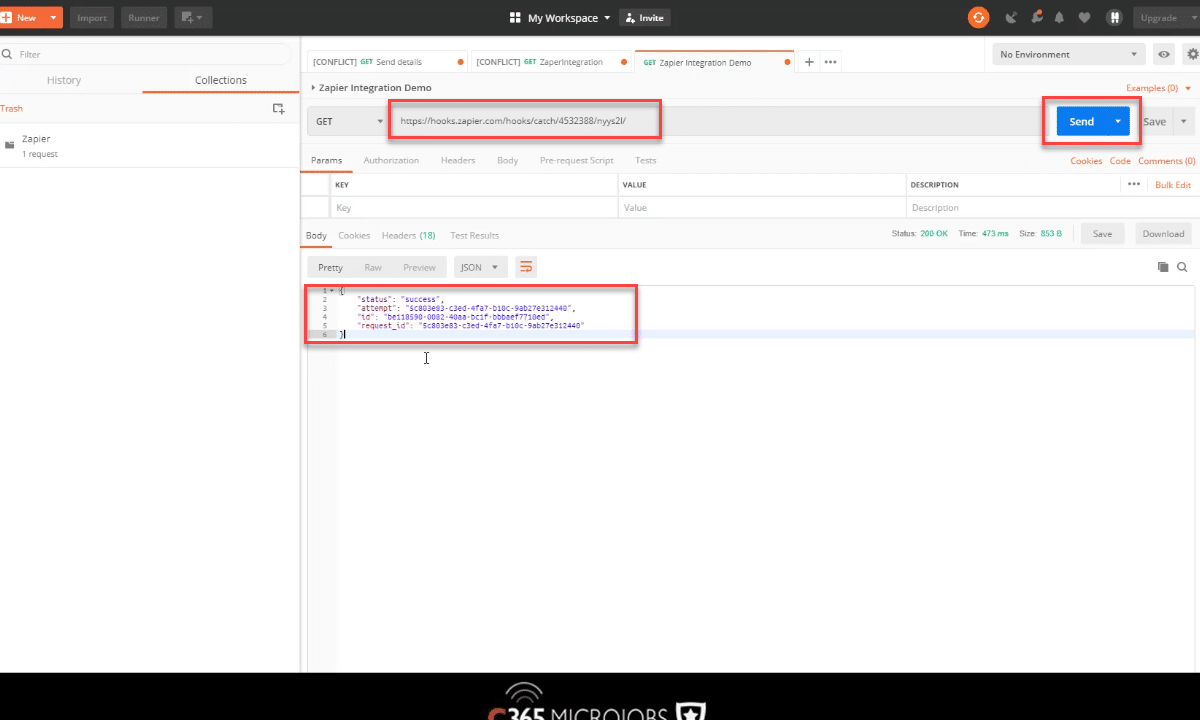Open the user avatar menu
1200x720 pixels.
[1113, 18]
